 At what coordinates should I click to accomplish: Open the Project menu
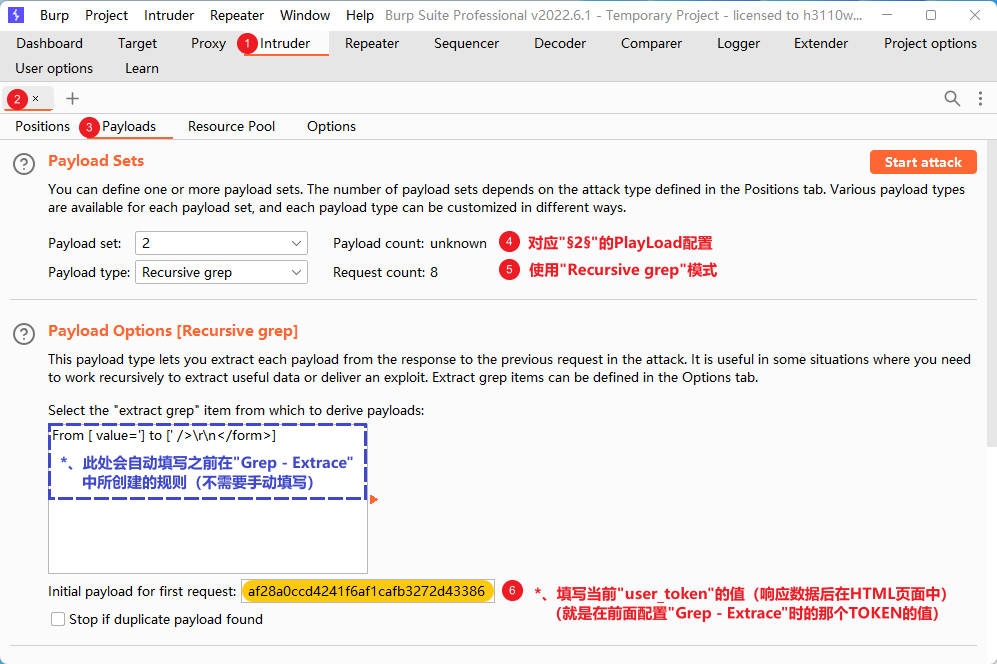tap(106, 15)
